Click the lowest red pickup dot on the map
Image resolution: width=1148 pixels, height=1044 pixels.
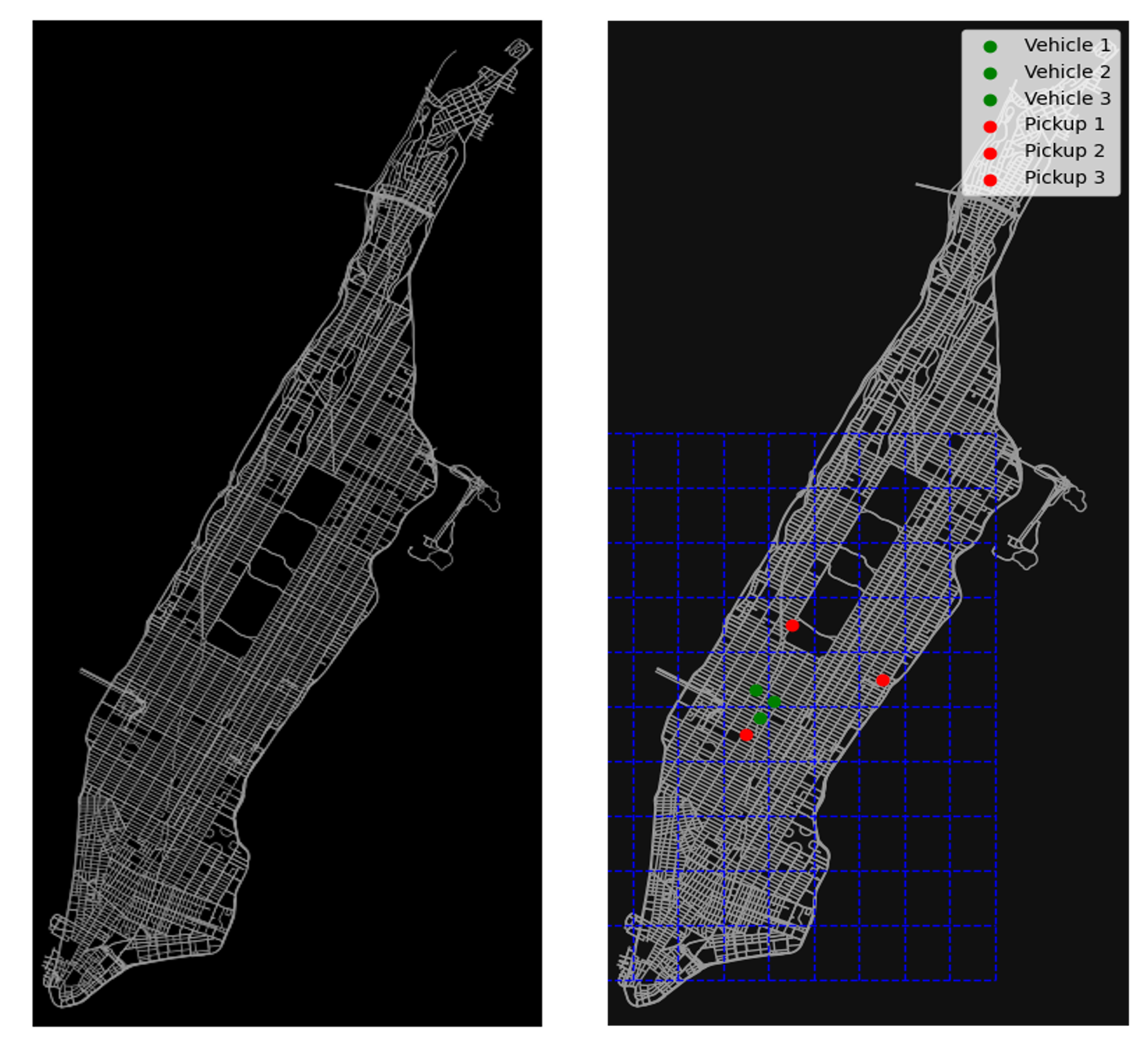tap(746, 735)
